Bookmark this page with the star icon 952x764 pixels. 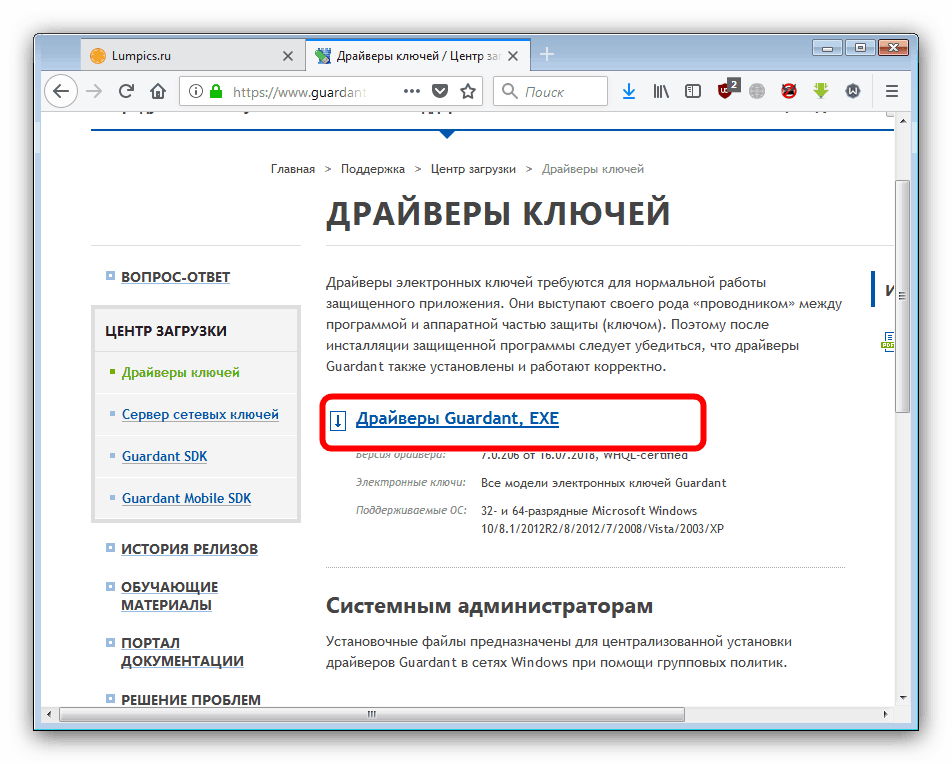click(x=468, y=92)
